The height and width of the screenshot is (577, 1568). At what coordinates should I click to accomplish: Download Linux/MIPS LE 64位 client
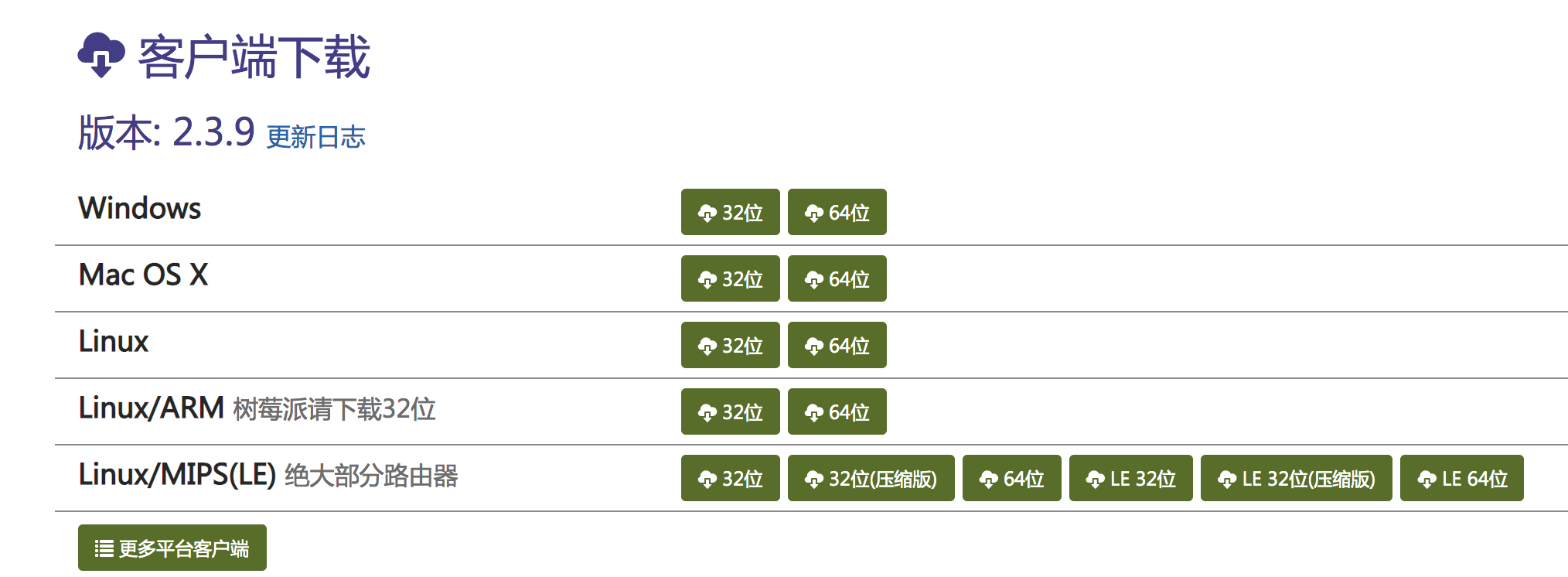[x=1461, y=478]
